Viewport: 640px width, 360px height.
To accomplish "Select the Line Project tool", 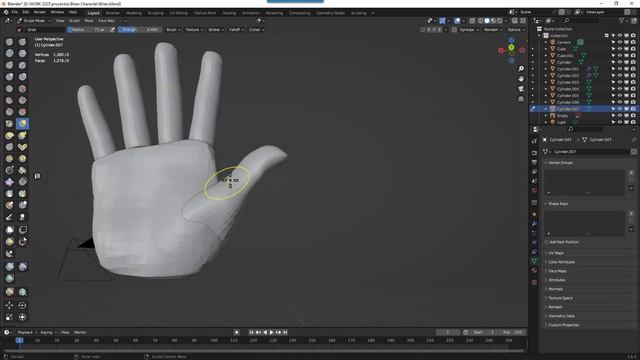I will pyautogui.click(x=9, y=254).
